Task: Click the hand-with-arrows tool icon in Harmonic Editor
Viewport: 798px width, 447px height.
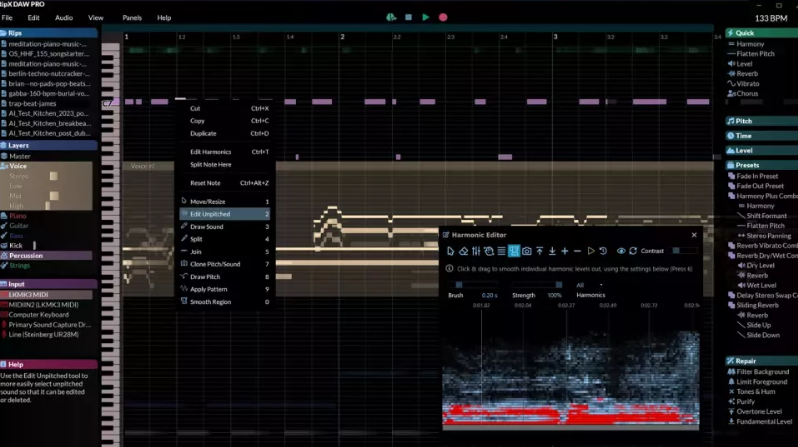Action: pyautogui.click(x=489, y=251)
